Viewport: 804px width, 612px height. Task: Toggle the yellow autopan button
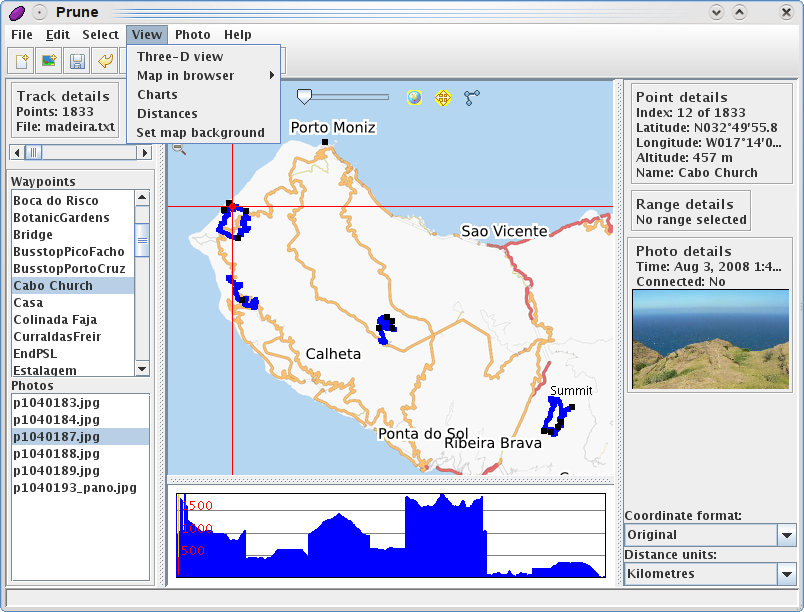pyautogui.click(x=443, y=97)
